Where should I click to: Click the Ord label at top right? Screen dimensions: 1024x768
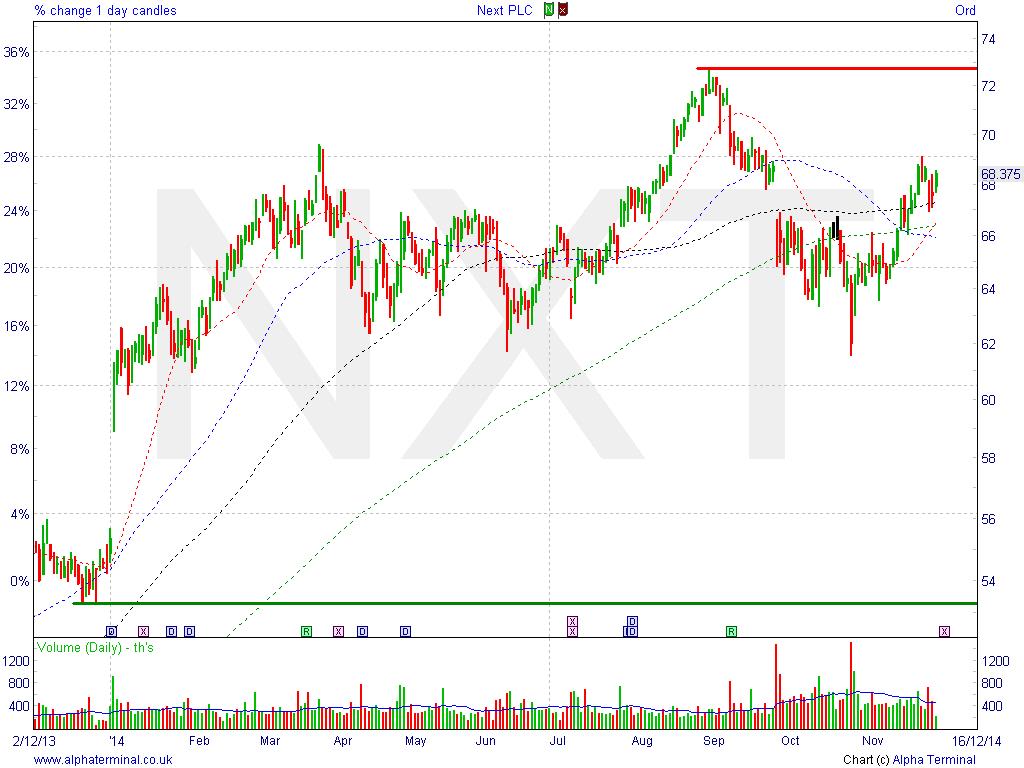[965, 10]
